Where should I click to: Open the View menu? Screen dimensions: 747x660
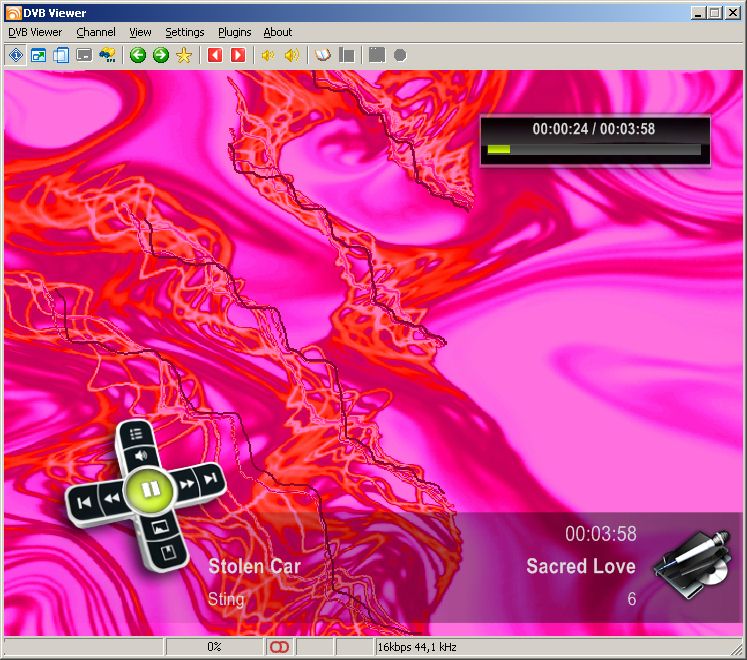click(140, 32)
